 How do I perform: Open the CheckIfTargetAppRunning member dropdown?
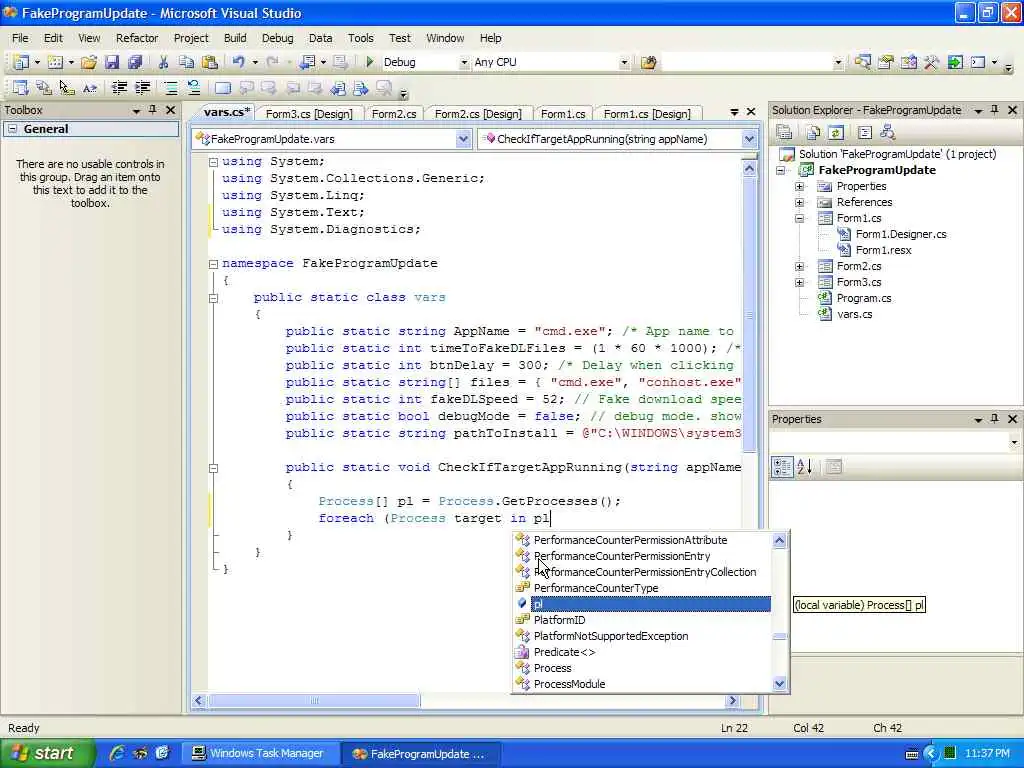pyautogui.click(x=749, y=138)
